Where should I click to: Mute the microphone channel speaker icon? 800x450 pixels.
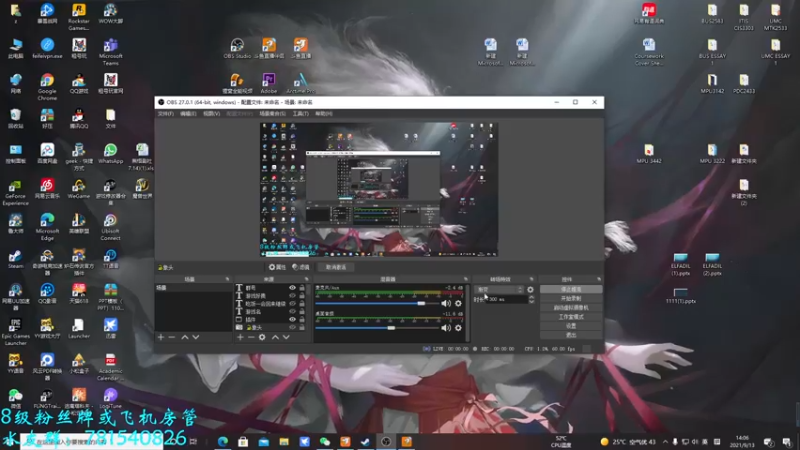click(446, 304)
